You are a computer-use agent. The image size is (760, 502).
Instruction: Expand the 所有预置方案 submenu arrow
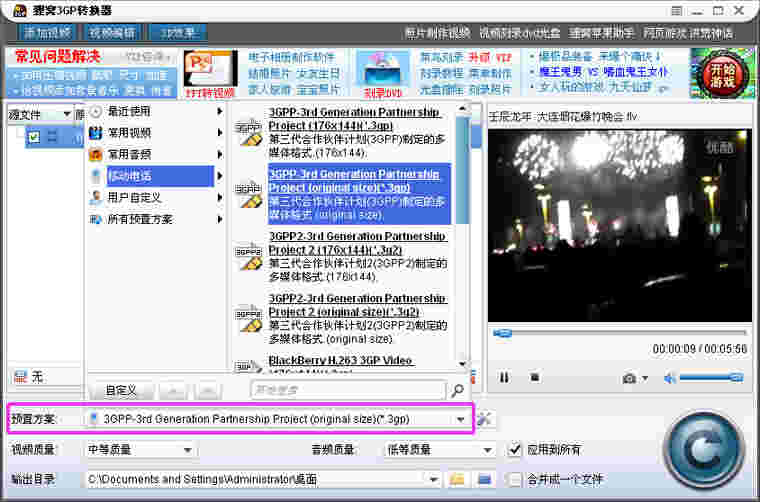(220, 220)
